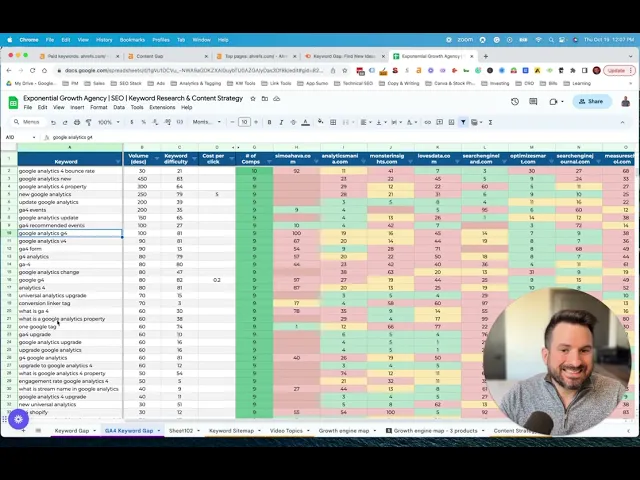
Task: Open the Format menu in Sheets
Action: [x=99, y=107]
